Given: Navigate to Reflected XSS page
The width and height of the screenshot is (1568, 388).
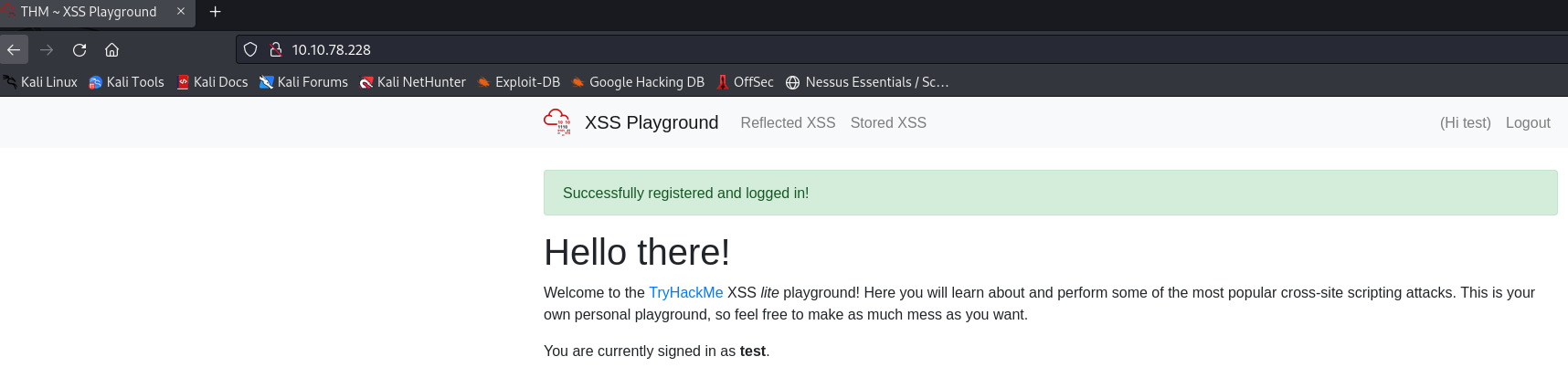Looking at the screenshot, I should (788, 122).
